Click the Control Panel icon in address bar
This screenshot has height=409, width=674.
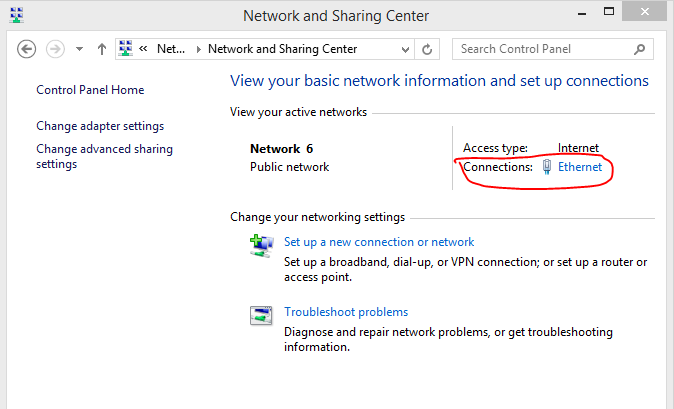click(127, 49)
